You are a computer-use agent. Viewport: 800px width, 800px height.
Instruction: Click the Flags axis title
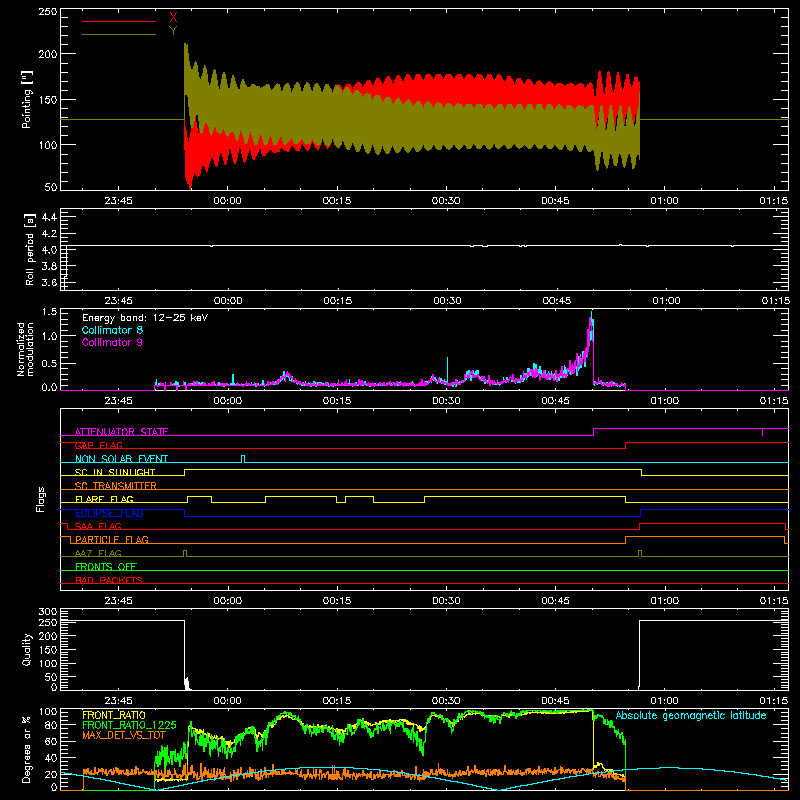(41, 499)
